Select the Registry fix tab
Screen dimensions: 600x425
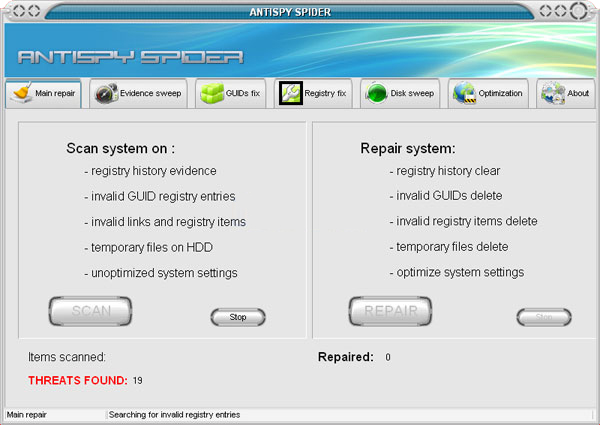pyautogui.click(x=313, y=93)
